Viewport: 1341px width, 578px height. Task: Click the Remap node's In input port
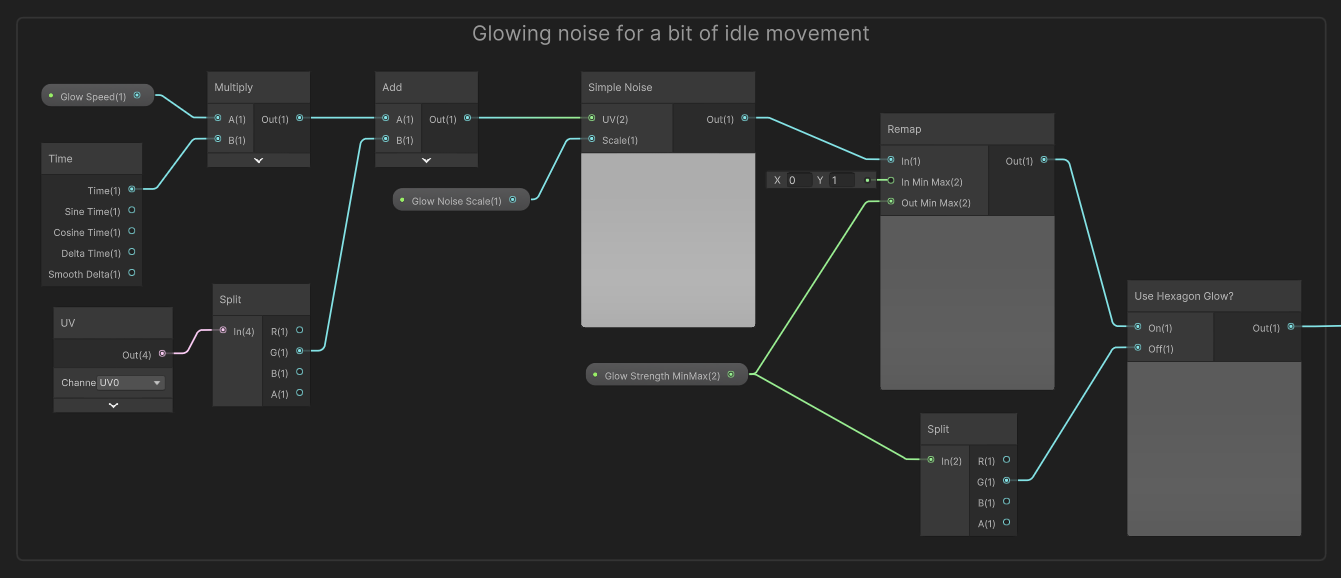coord(890,160)
